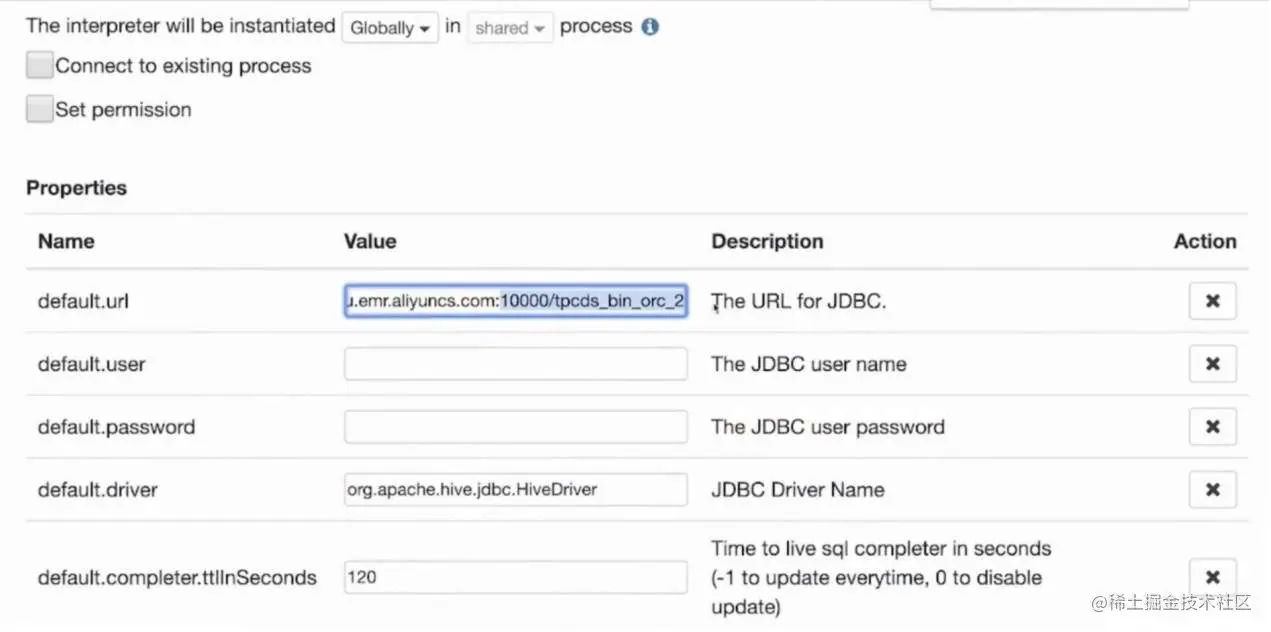1271x632 pixels.
Task: Enable Set permission checkbox
Action: [39, 109]
